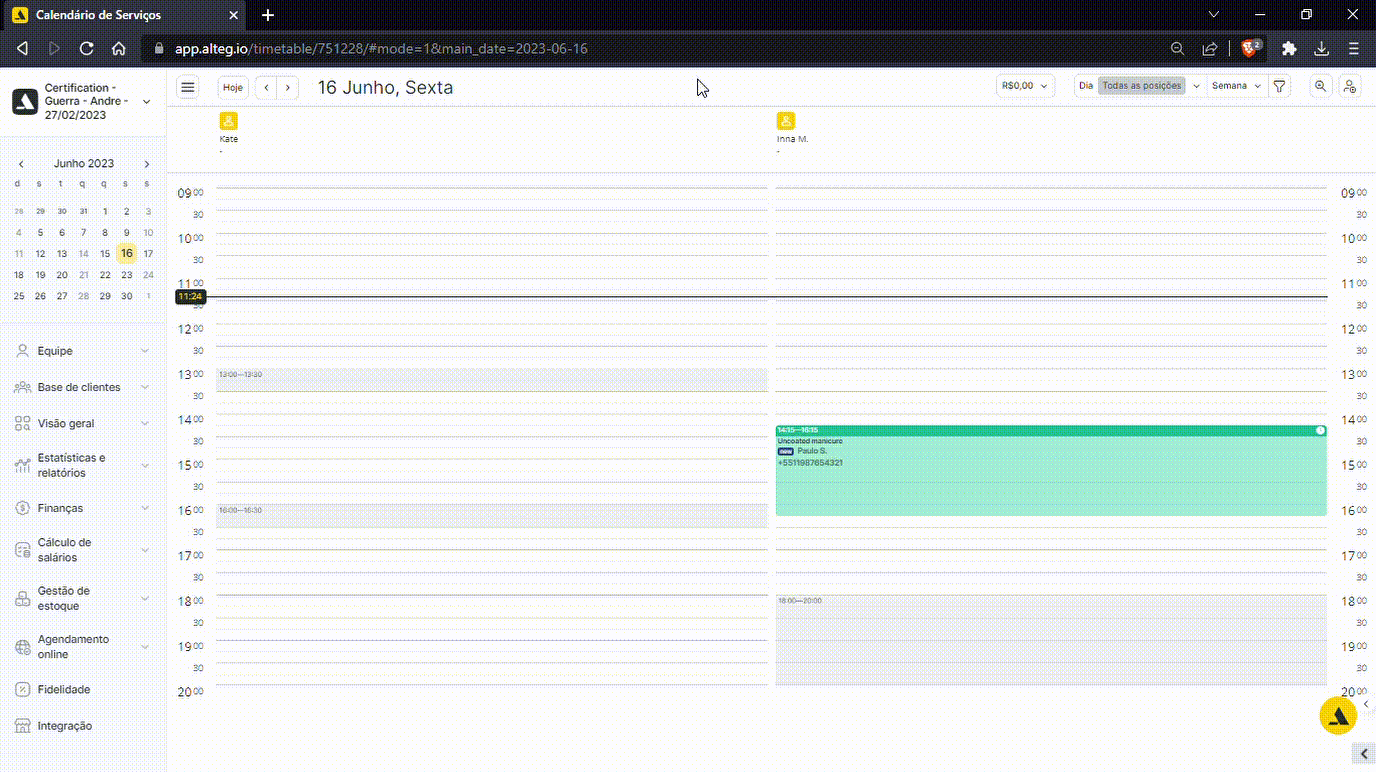Select day 30 in mini calendar
The height and width of the screenshot is (772, 1376).
coord(126,296)
